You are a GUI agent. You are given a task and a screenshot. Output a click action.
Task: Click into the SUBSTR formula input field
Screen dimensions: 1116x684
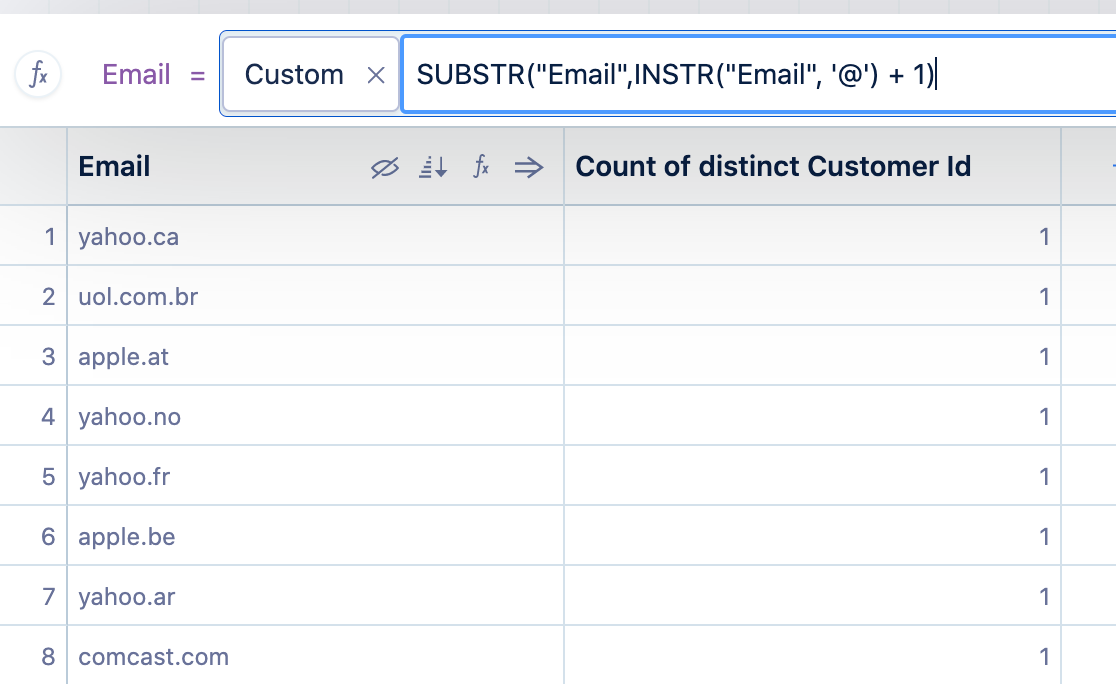point(759,74)
